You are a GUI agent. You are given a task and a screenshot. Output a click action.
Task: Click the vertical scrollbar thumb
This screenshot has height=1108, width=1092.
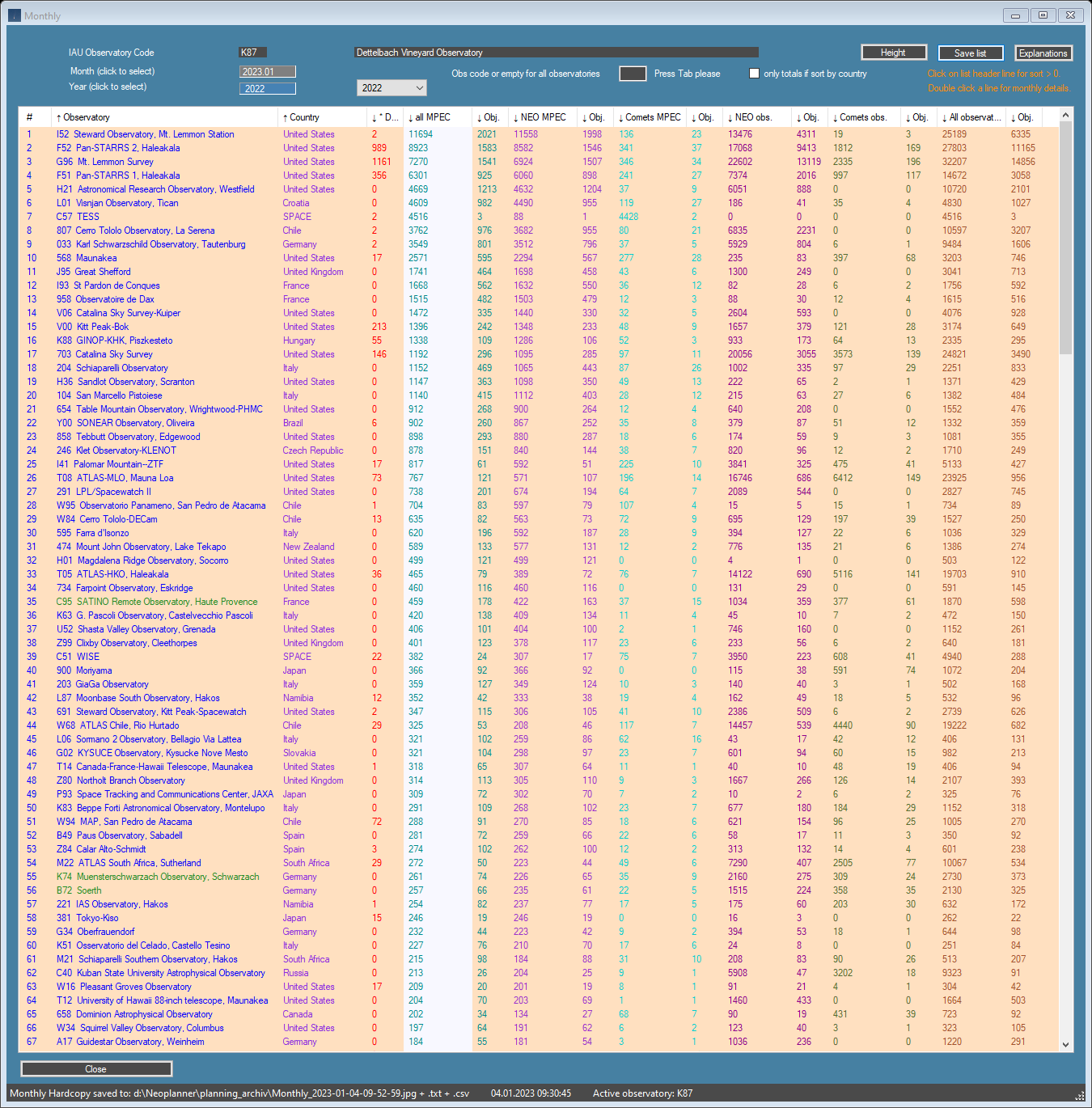coord(1065,239)
